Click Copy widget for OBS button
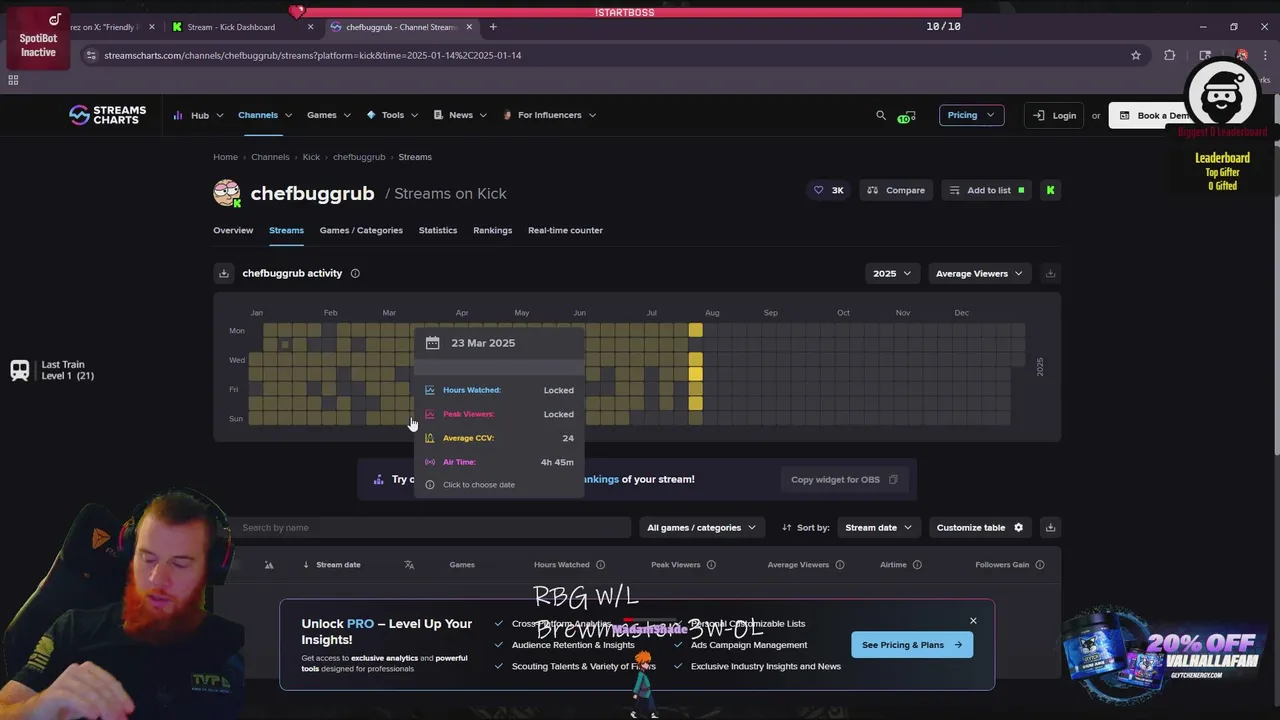This screenshot has height=720, width=1280. pos(844,479)
